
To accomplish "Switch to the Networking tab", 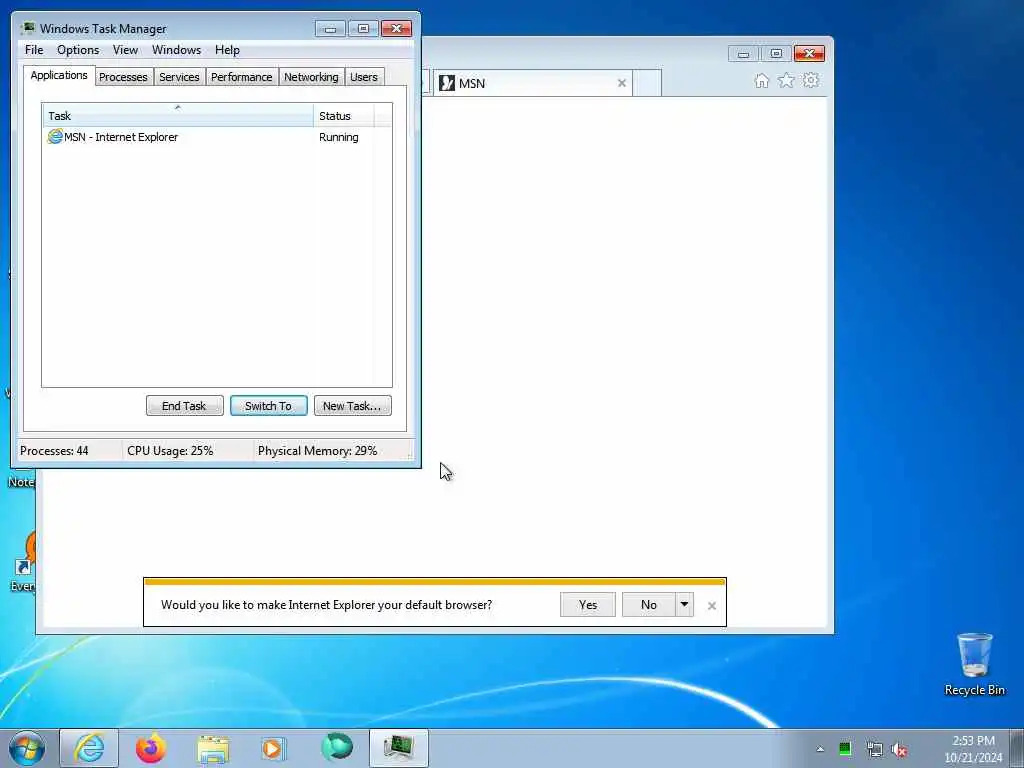I will click(311, 77).
